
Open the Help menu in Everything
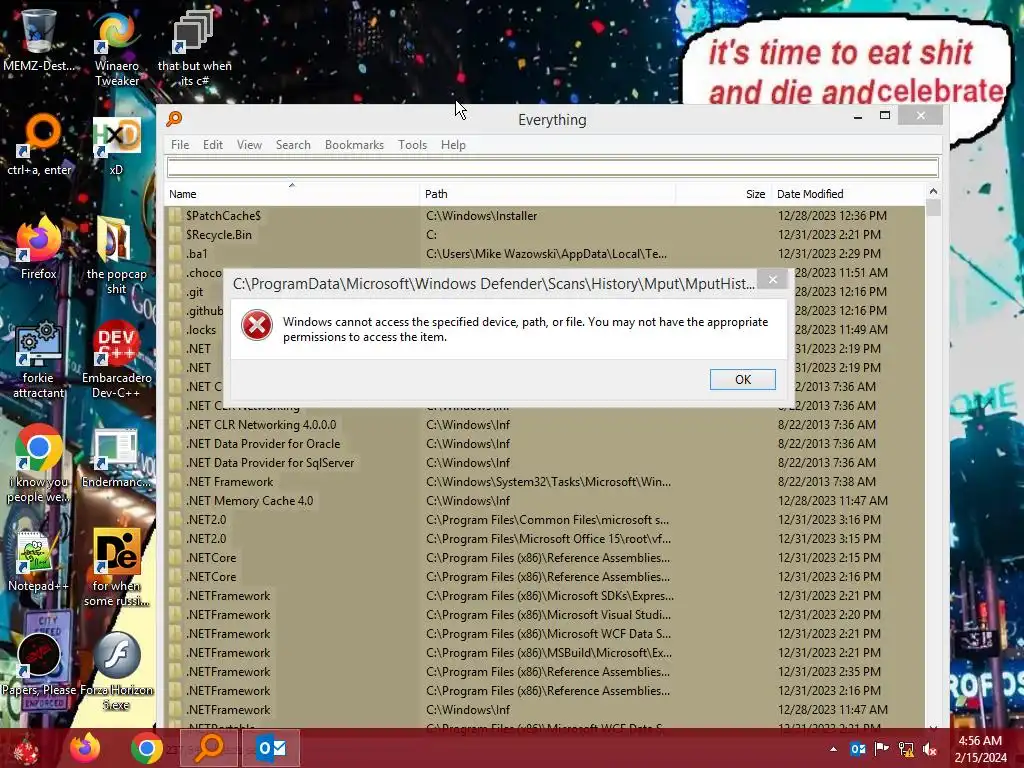coord(453,145)
